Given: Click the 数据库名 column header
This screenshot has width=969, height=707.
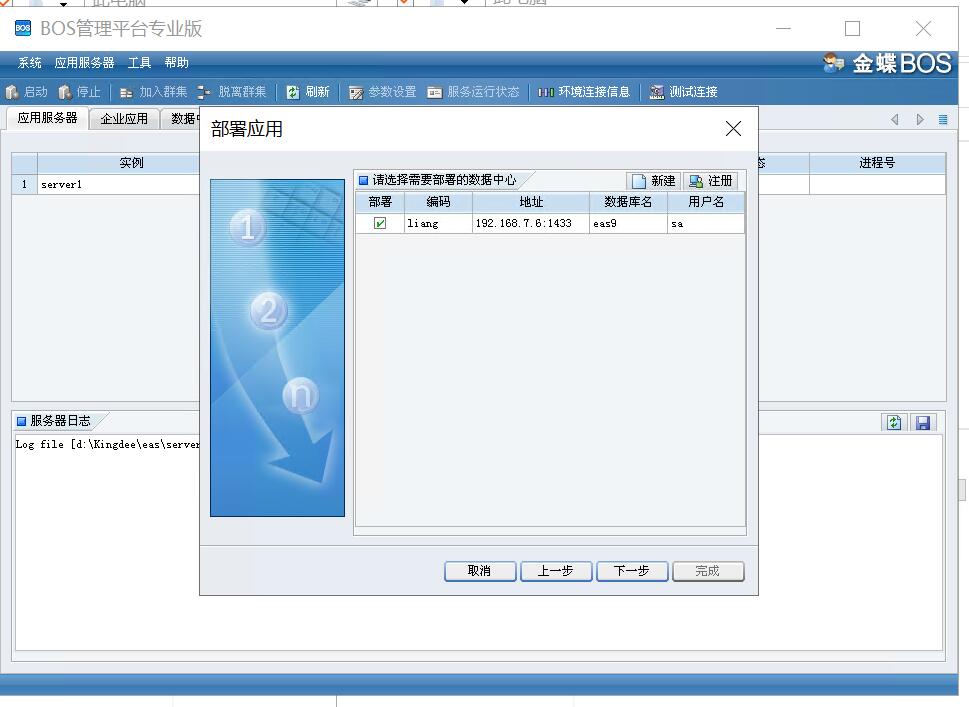Looking at the screenshot, I should [628, 202].
